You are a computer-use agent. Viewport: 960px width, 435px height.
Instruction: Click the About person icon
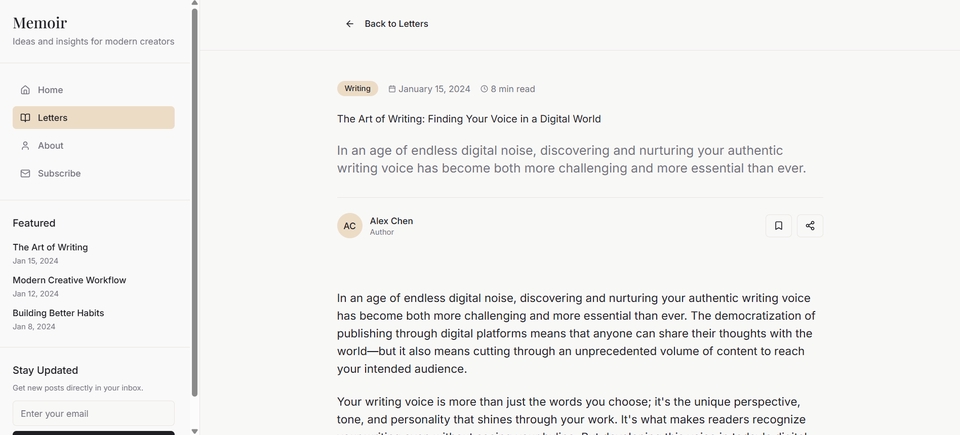[x=26, y=146]
